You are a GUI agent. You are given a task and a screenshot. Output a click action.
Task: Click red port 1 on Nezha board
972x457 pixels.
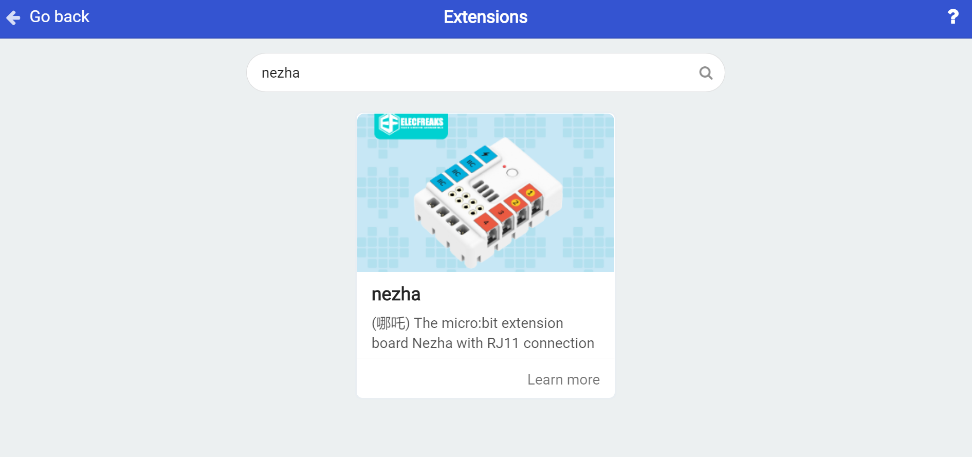coord(531,193)
